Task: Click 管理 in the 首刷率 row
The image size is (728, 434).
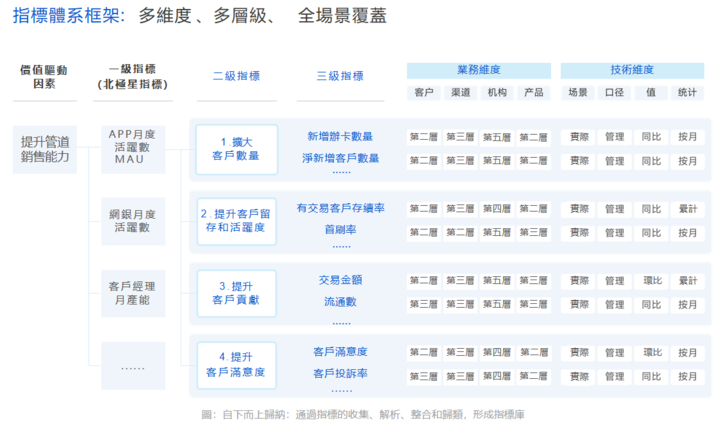Action: (614, 233)
